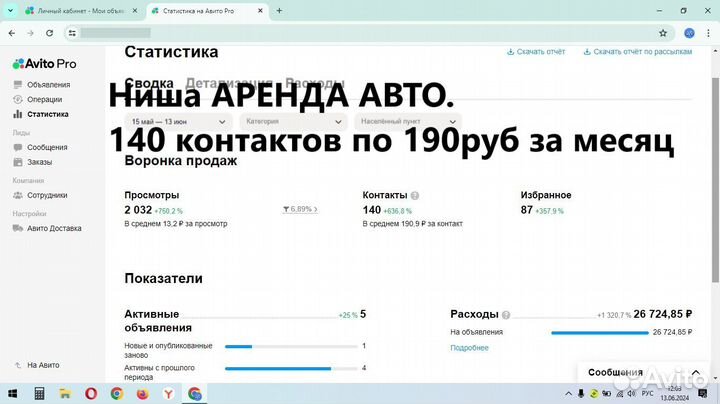Image resolution: width=720 pixels, height=404 pixels.
Task: Open Подробнее under Расходы
Action: point(469,348)
